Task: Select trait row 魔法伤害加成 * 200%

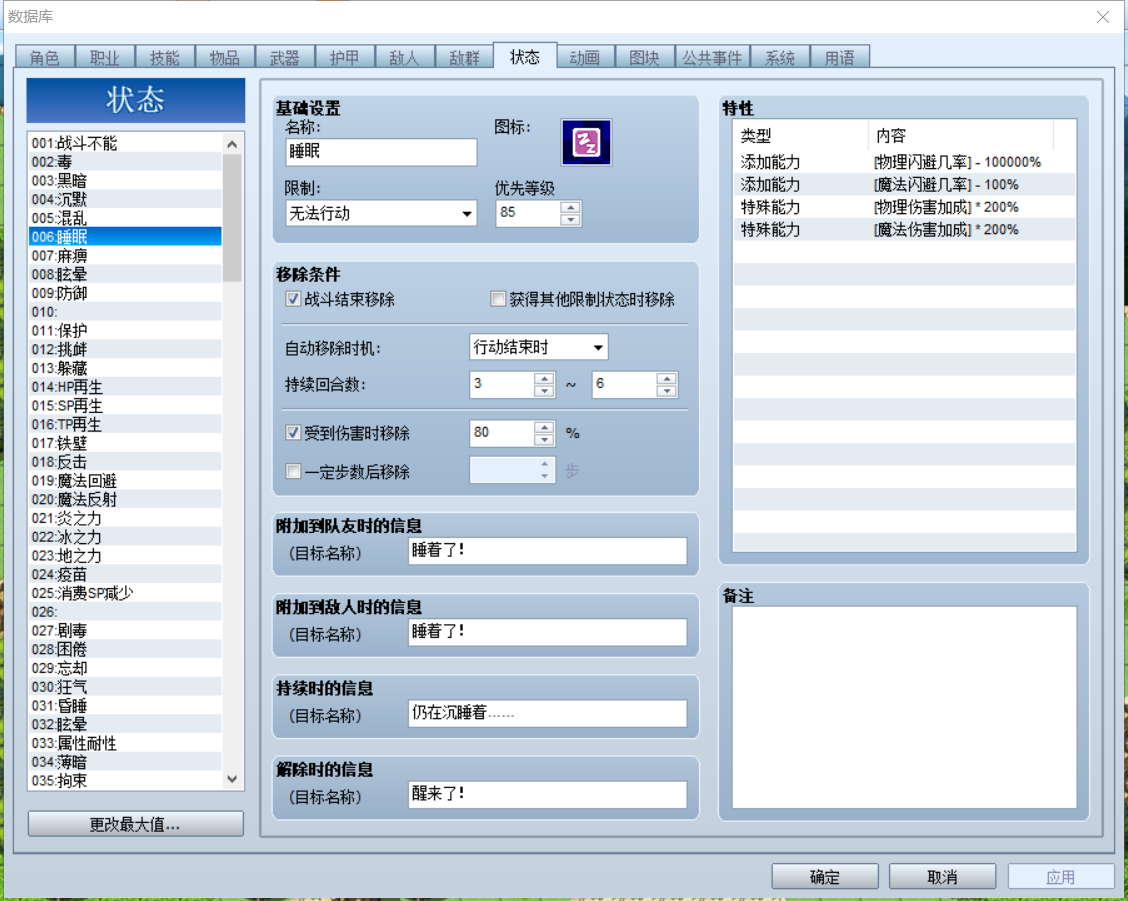Action: pos(904,229)
